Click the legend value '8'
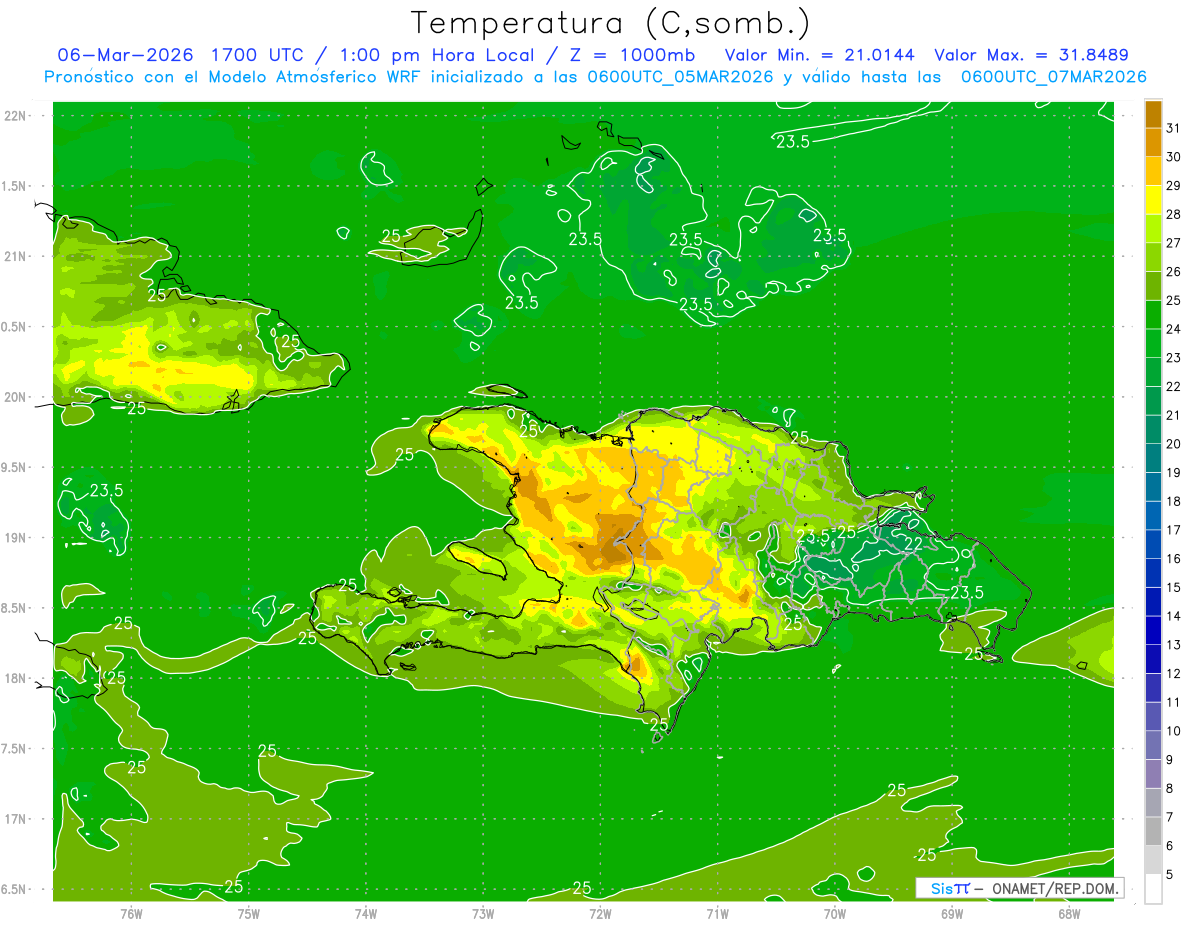This screenshot has height=927, width=1200. [1170, 789]
